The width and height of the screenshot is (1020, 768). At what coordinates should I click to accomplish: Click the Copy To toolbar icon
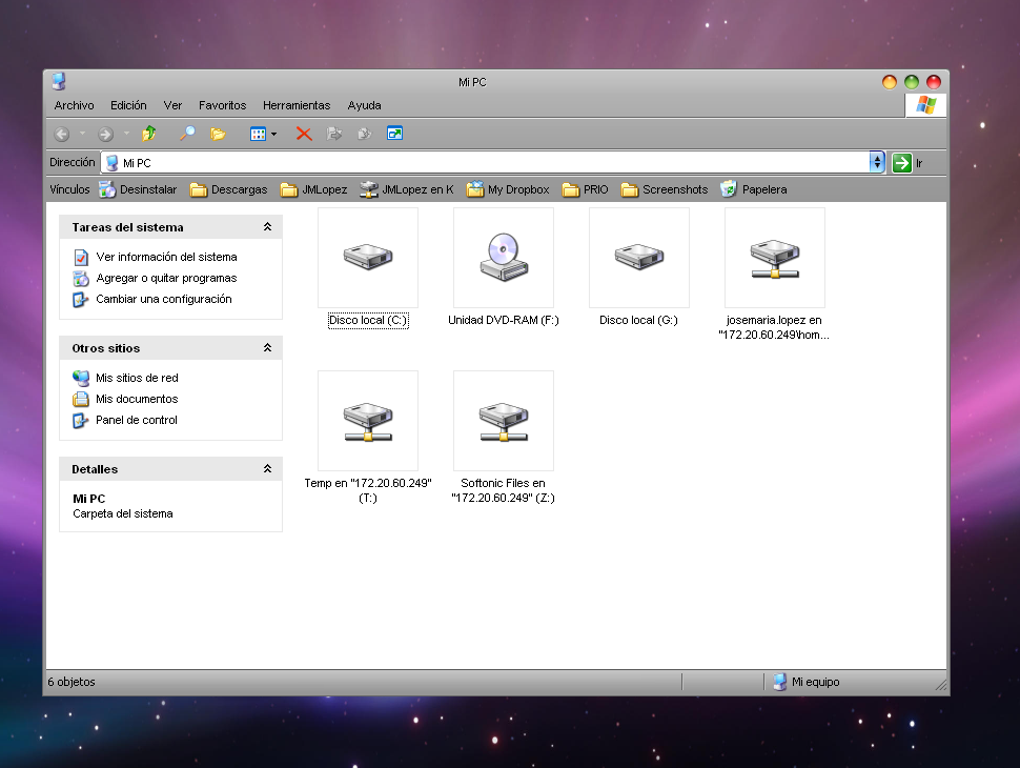[x=364, y=134]
